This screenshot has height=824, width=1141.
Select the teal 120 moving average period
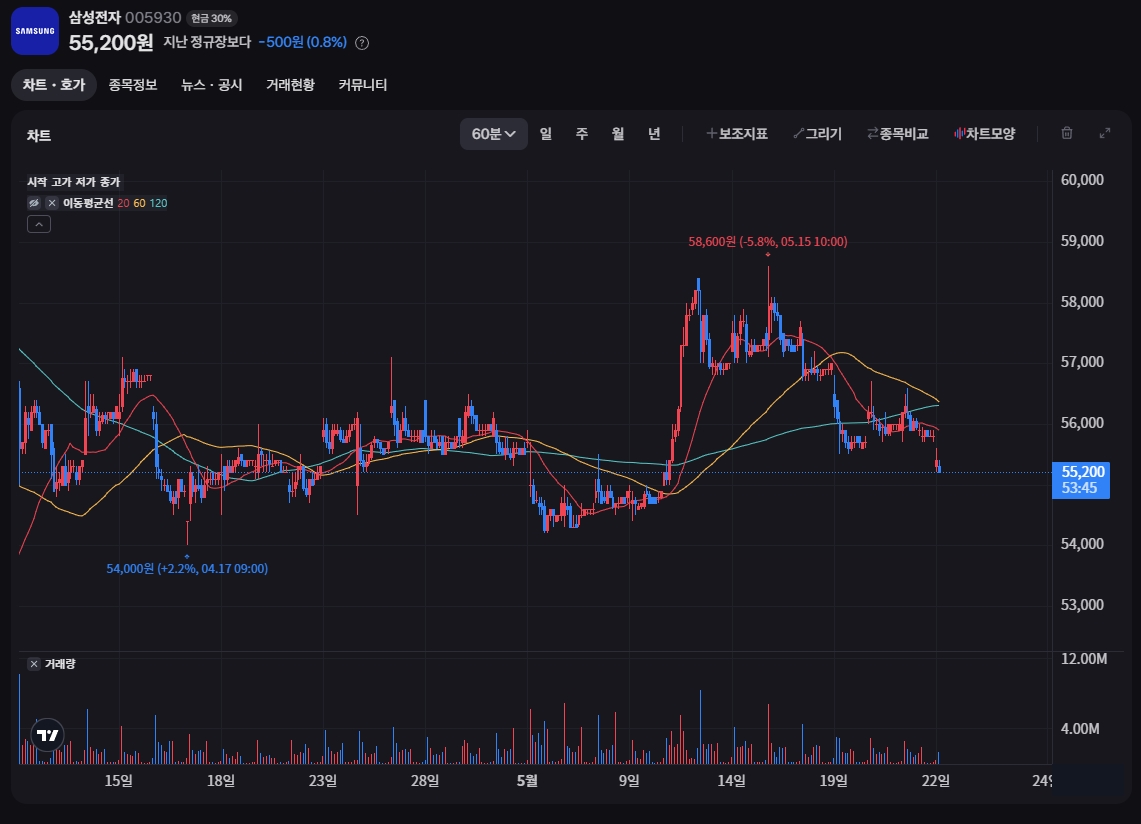tap(158, 203)
